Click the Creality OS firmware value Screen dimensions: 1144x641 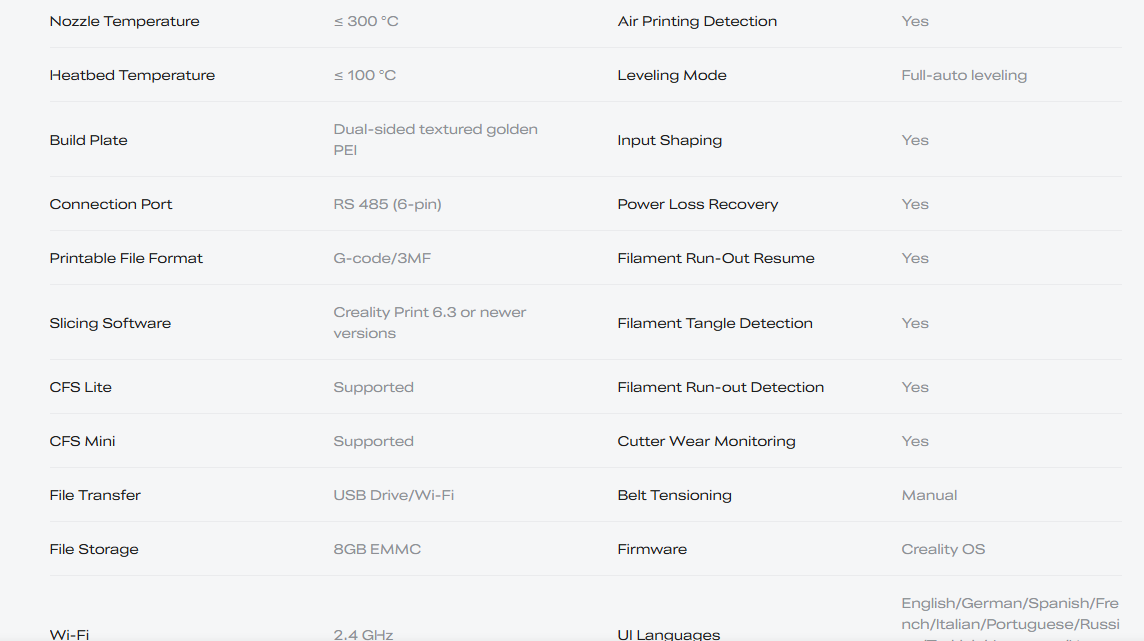click(x=943, y=549)
